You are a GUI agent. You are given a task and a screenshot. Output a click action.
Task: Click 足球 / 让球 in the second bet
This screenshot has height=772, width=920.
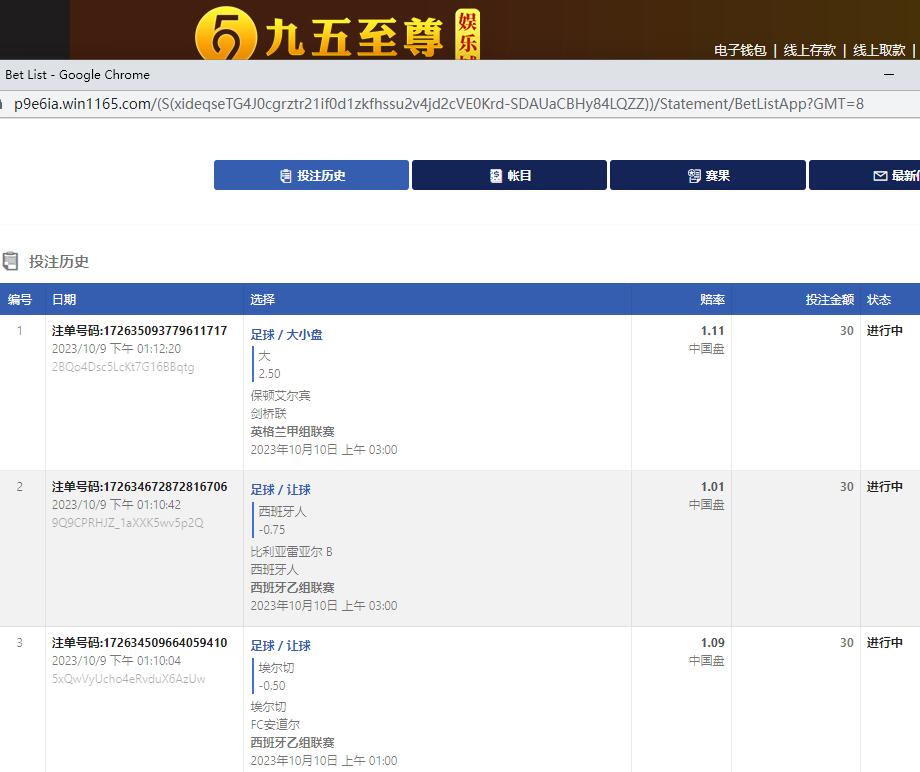coord(280,490)
